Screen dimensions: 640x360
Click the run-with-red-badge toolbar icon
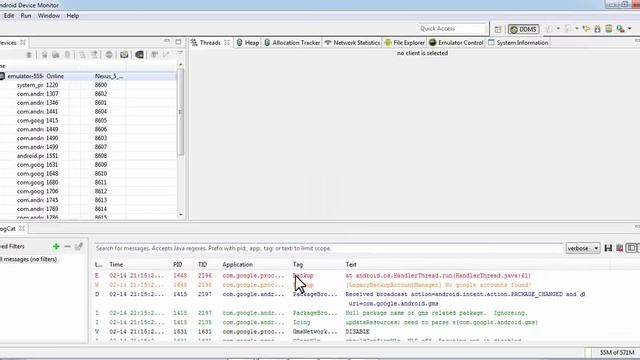(x=620, y=29)
